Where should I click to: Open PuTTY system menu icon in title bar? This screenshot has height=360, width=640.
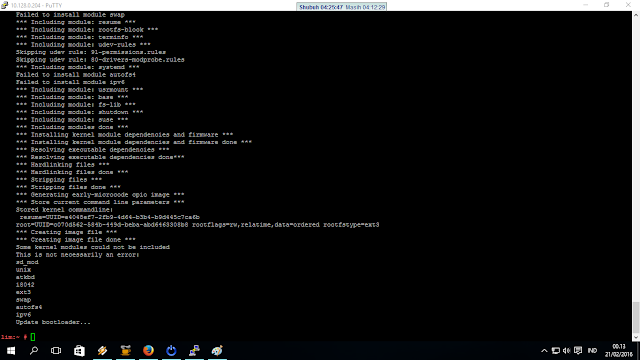coord(4,5)
